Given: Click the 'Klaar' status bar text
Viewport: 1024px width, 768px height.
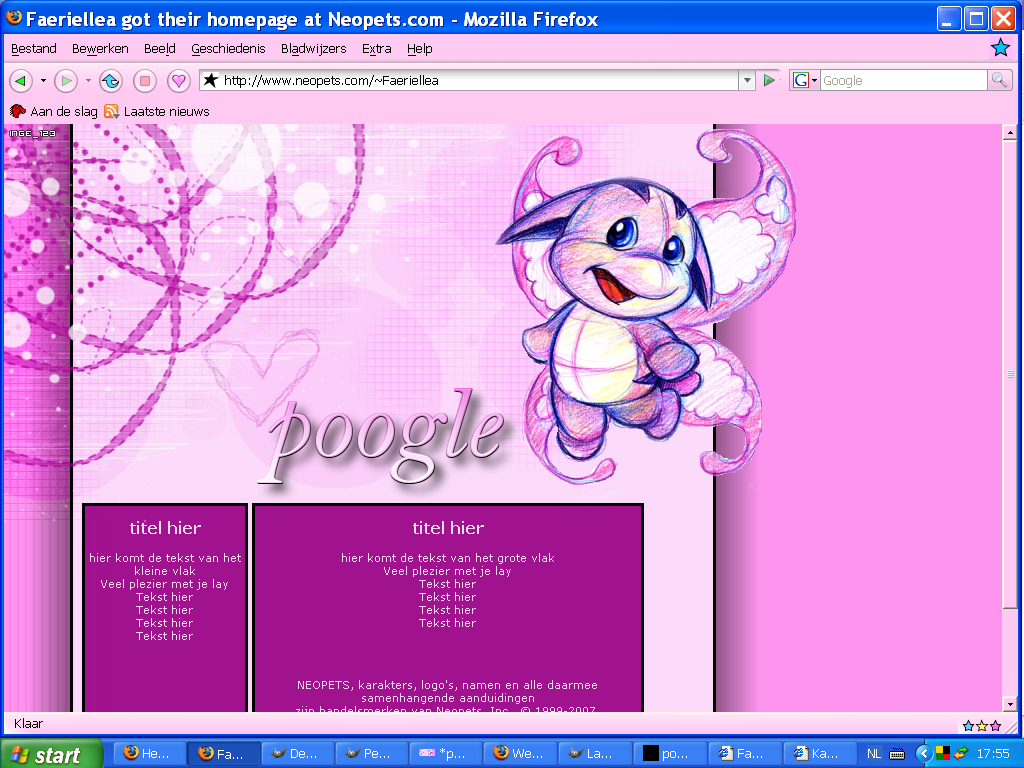Looking at the screenshot, I should click(x=28, y=724).
